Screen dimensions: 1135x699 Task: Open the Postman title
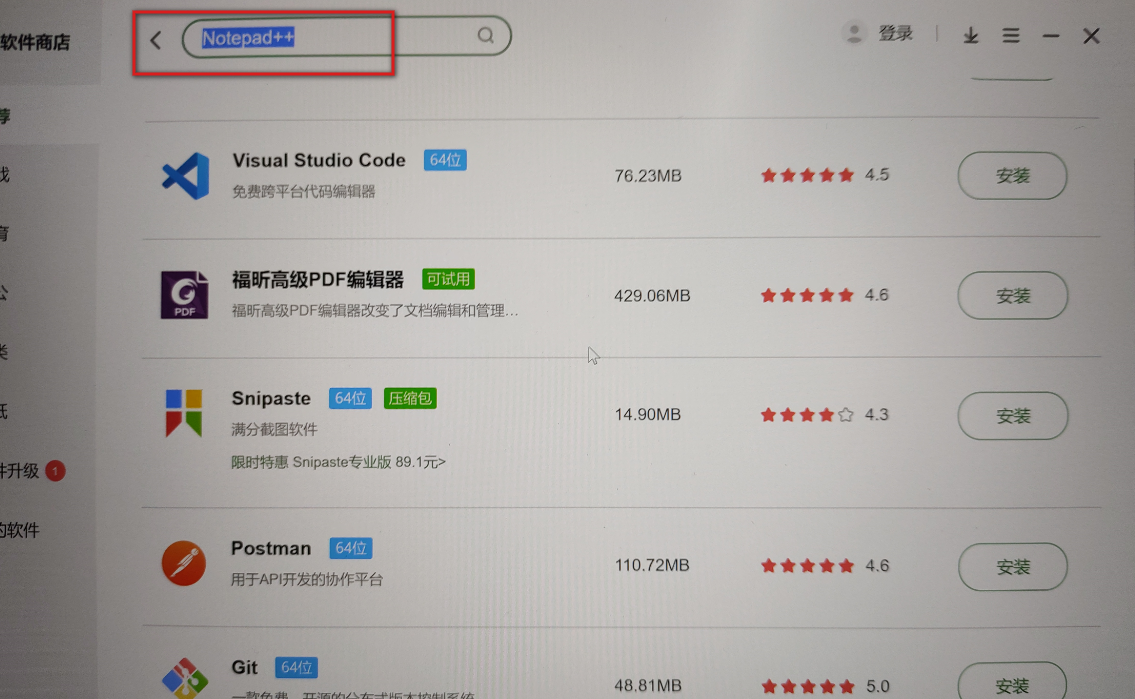tap(271, 548)
